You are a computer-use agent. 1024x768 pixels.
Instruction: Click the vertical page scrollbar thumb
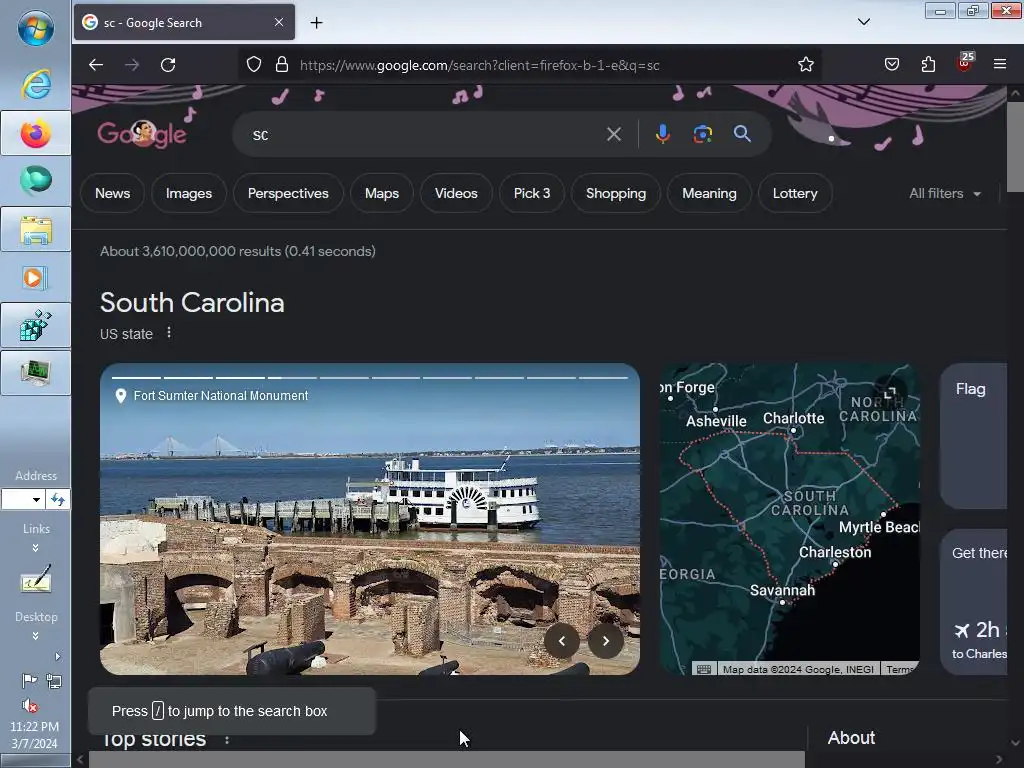coord(1016,148)
